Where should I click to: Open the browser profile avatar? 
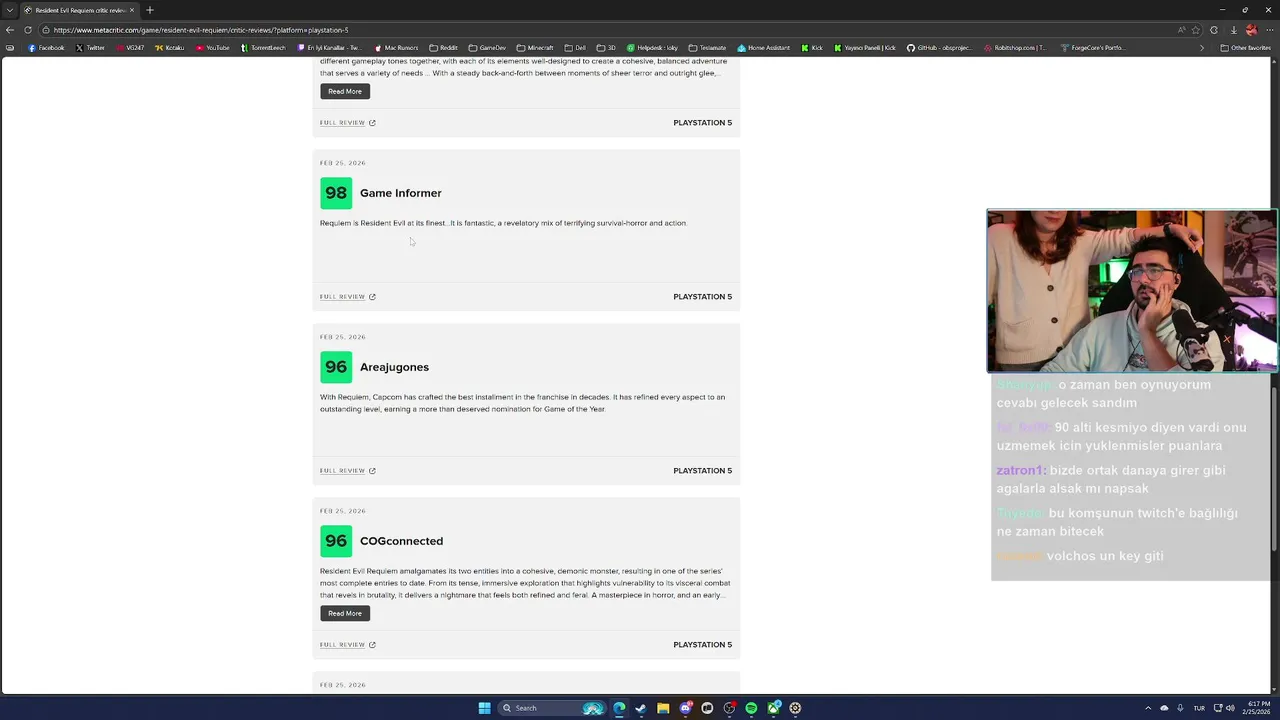tap(1251, 30)
